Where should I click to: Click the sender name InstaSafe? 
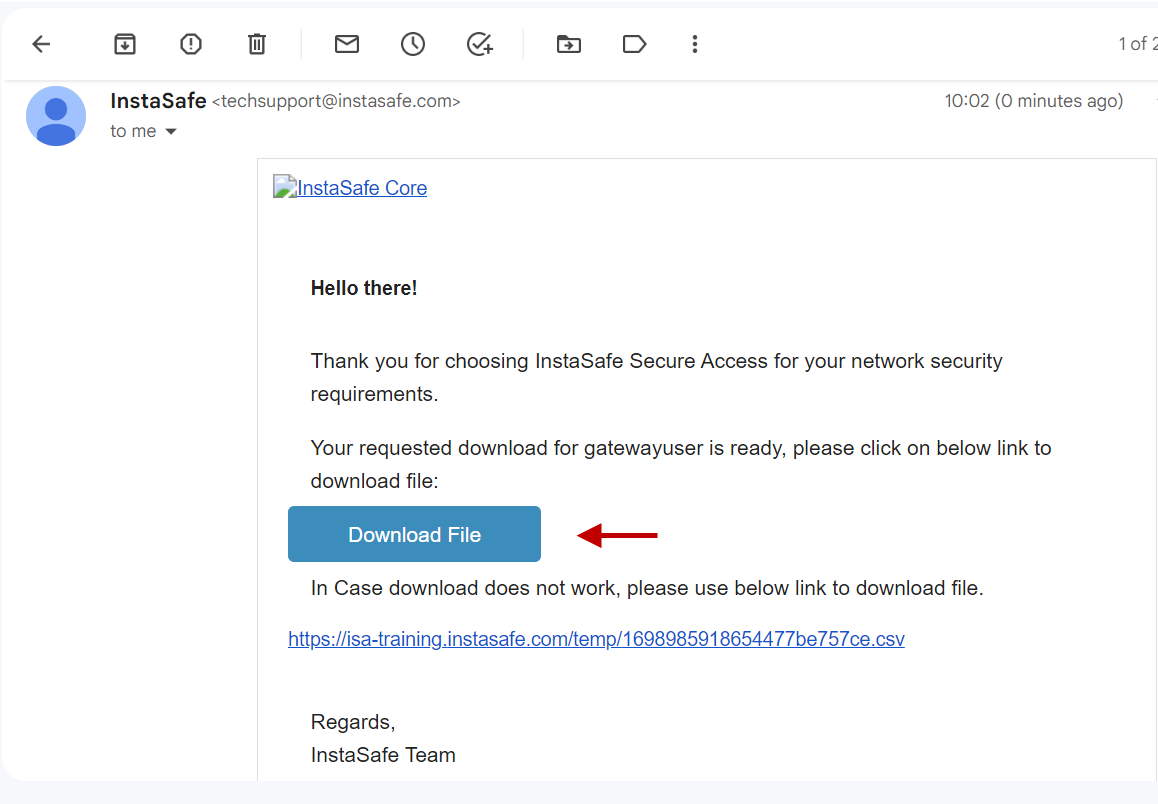point(158,100)
